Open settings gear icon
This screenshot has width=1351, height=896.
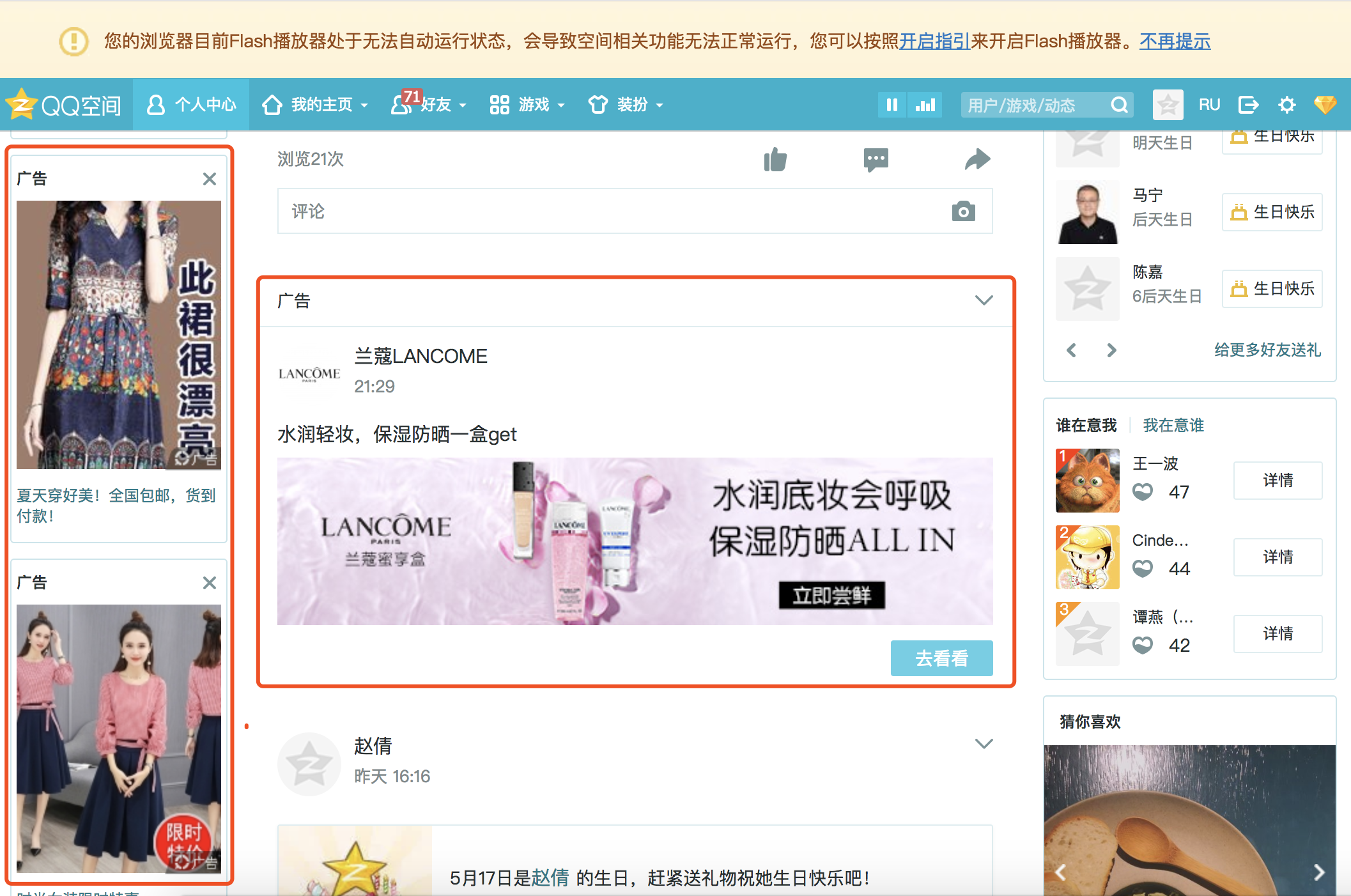(1287, 104)
